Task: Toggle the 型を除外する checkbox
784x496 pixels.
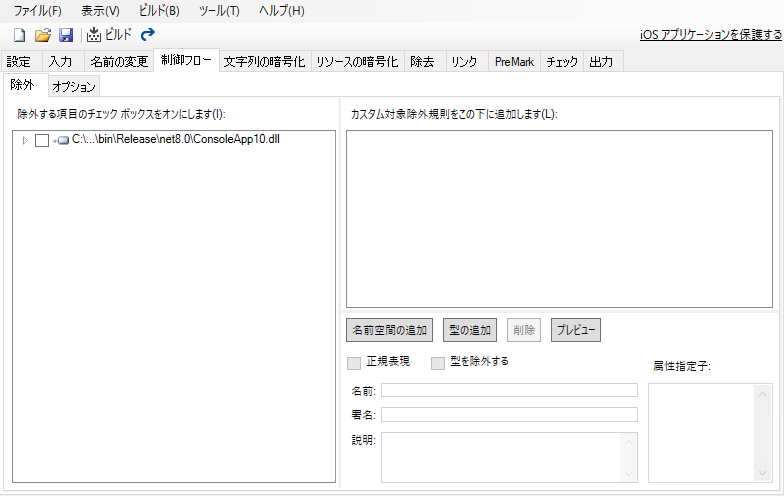Action: click(438, 362)
